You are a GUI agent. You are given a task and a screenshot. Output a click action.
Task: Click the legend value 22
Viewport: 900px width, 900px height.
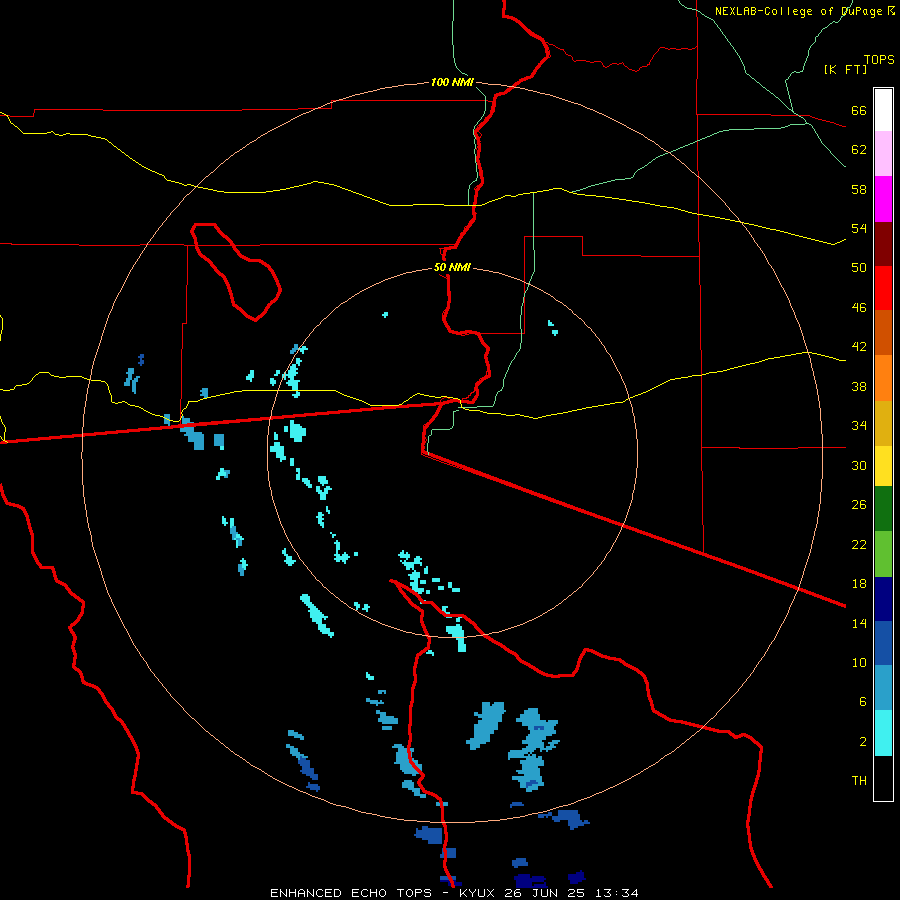[859, 544]
